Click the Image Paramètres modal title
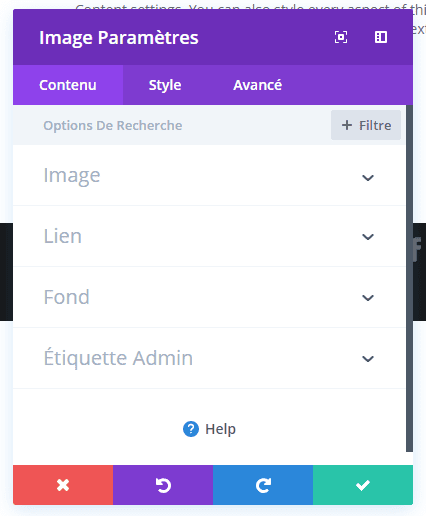This screenshot has height=516, width=426. click(119, 38)
